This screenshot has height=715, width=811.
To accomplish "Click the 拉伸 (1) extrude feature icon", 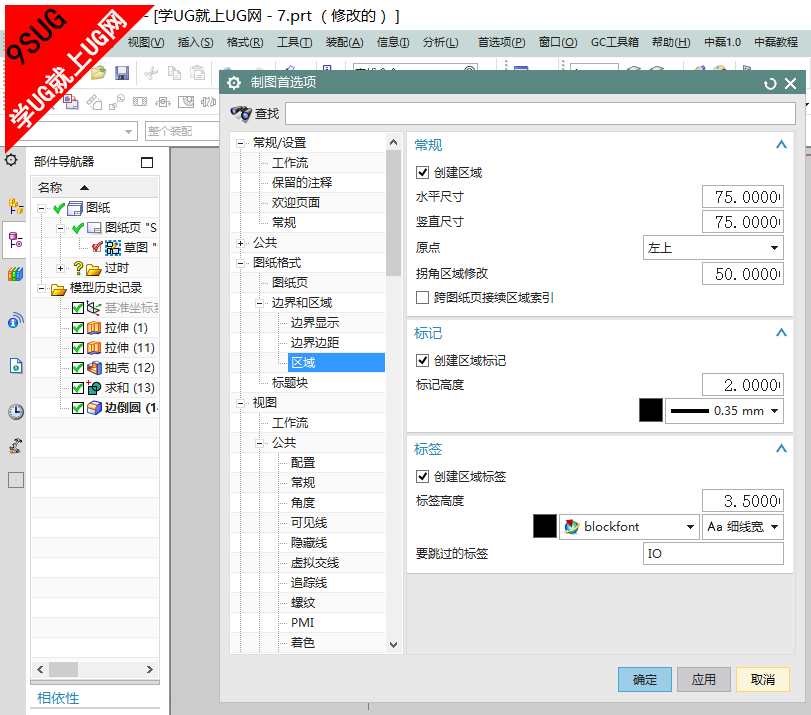I will (x=94, y=328).
